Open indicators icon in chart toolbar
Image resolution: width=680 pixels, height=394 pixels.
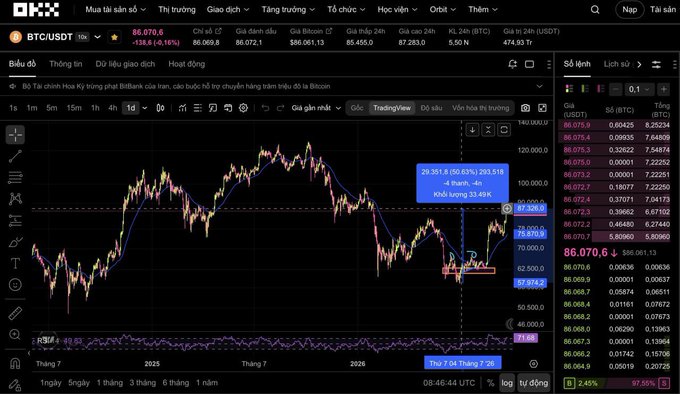click(x=183, y=108)
